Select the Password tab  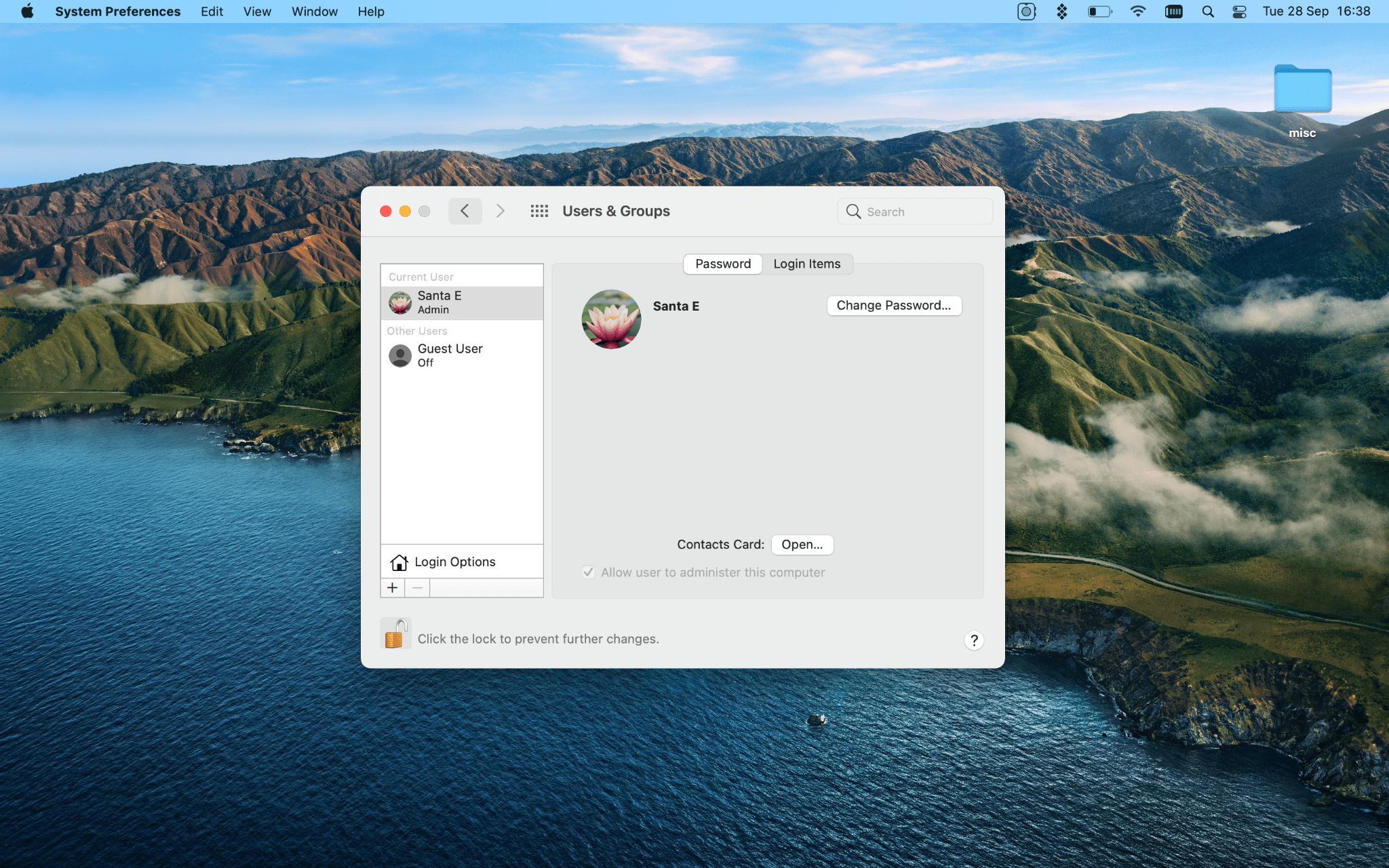pyautogui.click(x=722, y=264)
